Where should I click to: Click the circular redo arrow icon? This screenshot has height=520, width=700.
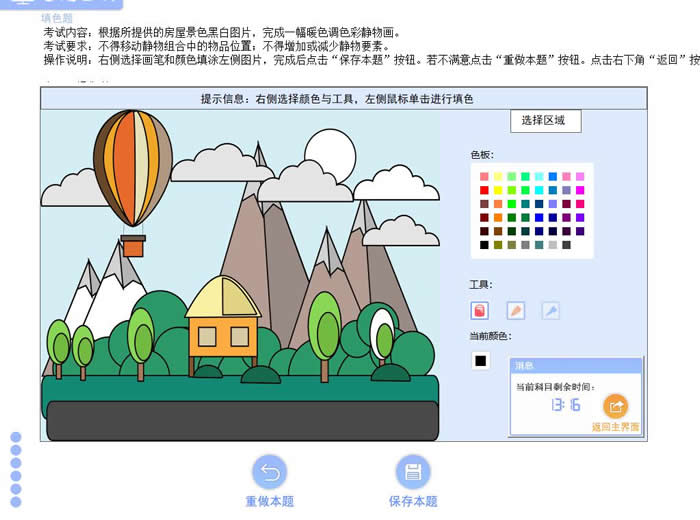coord(269,472)
